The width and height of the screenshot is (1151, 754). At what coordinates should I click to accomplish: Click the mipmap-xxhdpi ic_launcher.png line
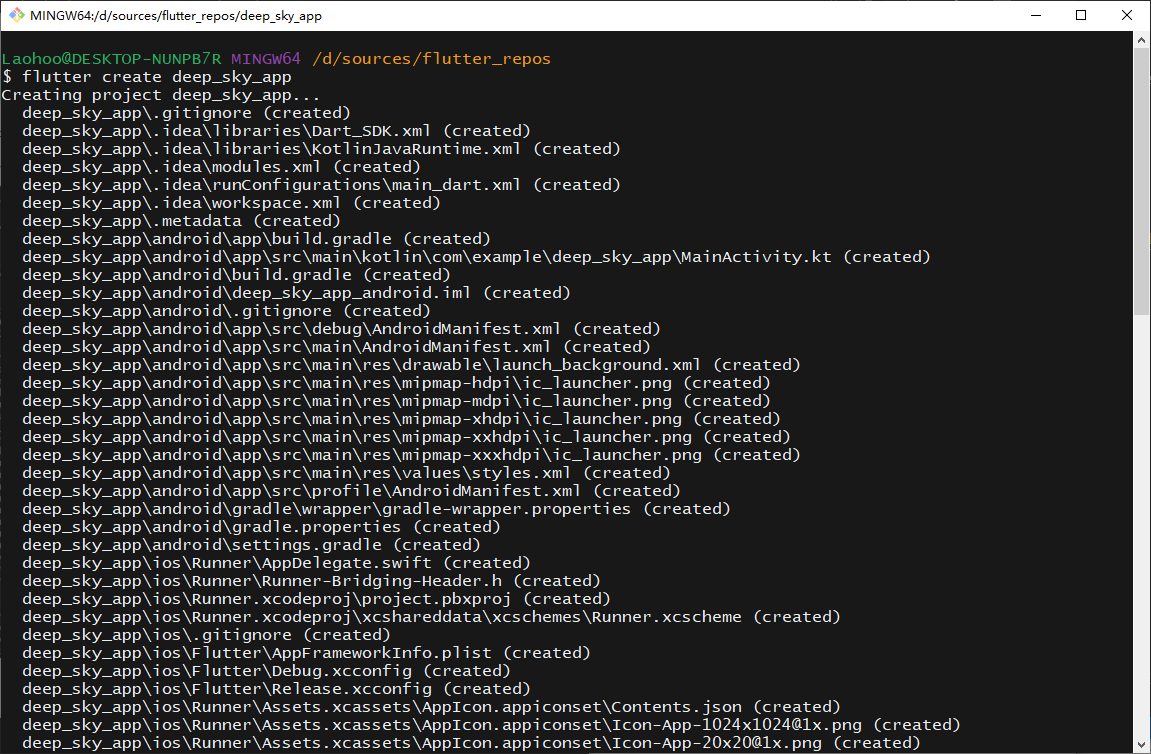click(407, 437)
